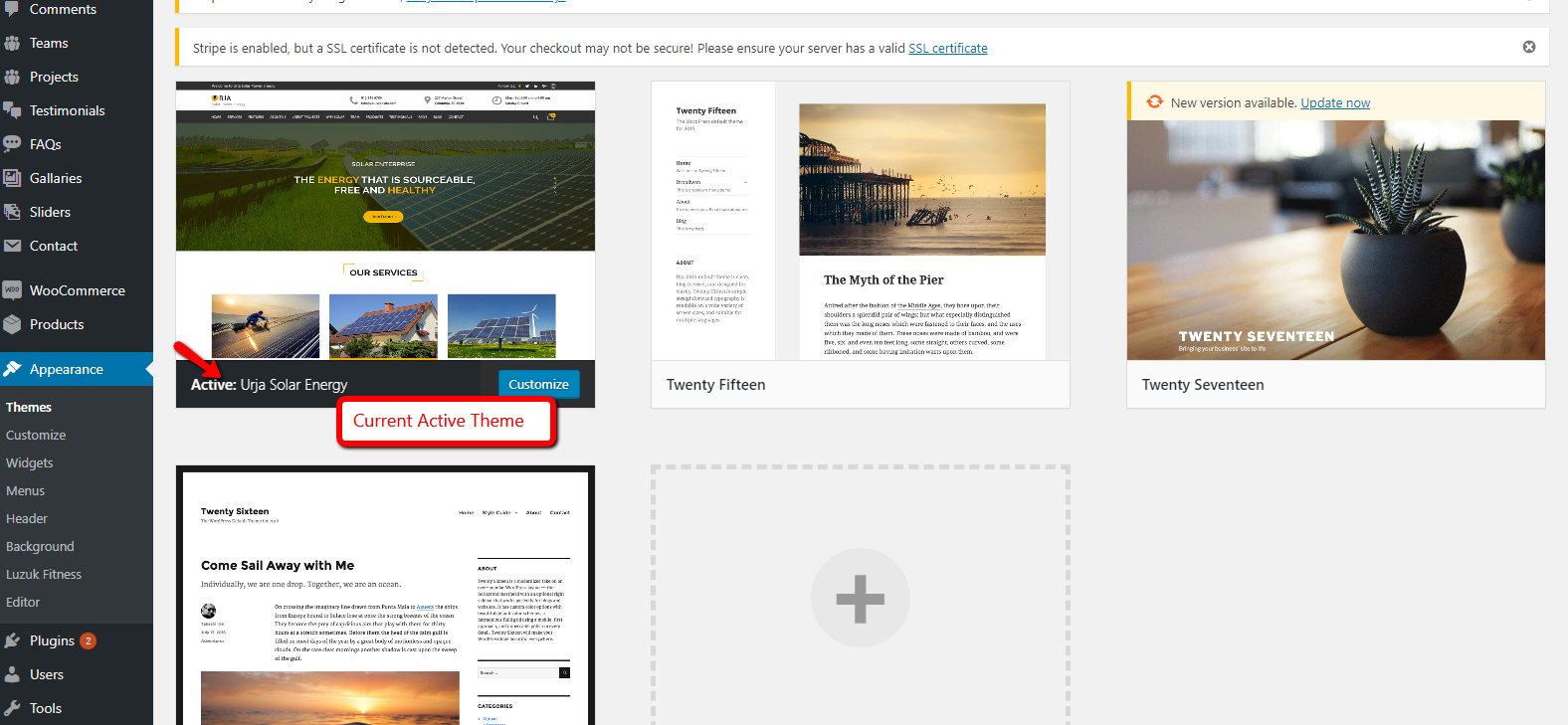Click the Teams group icon

[12, 43]
